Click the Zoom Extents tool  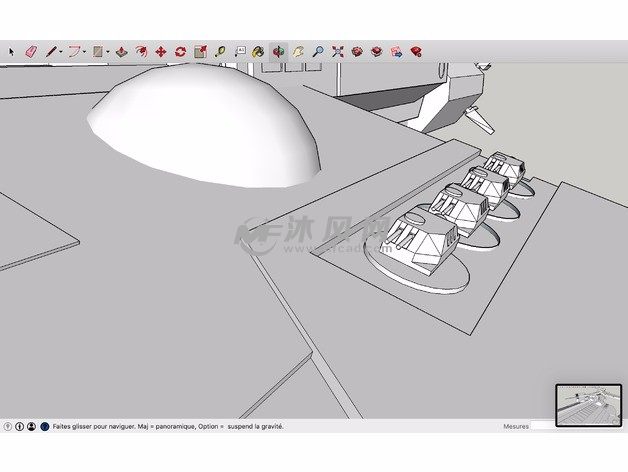tap(338, 50)
